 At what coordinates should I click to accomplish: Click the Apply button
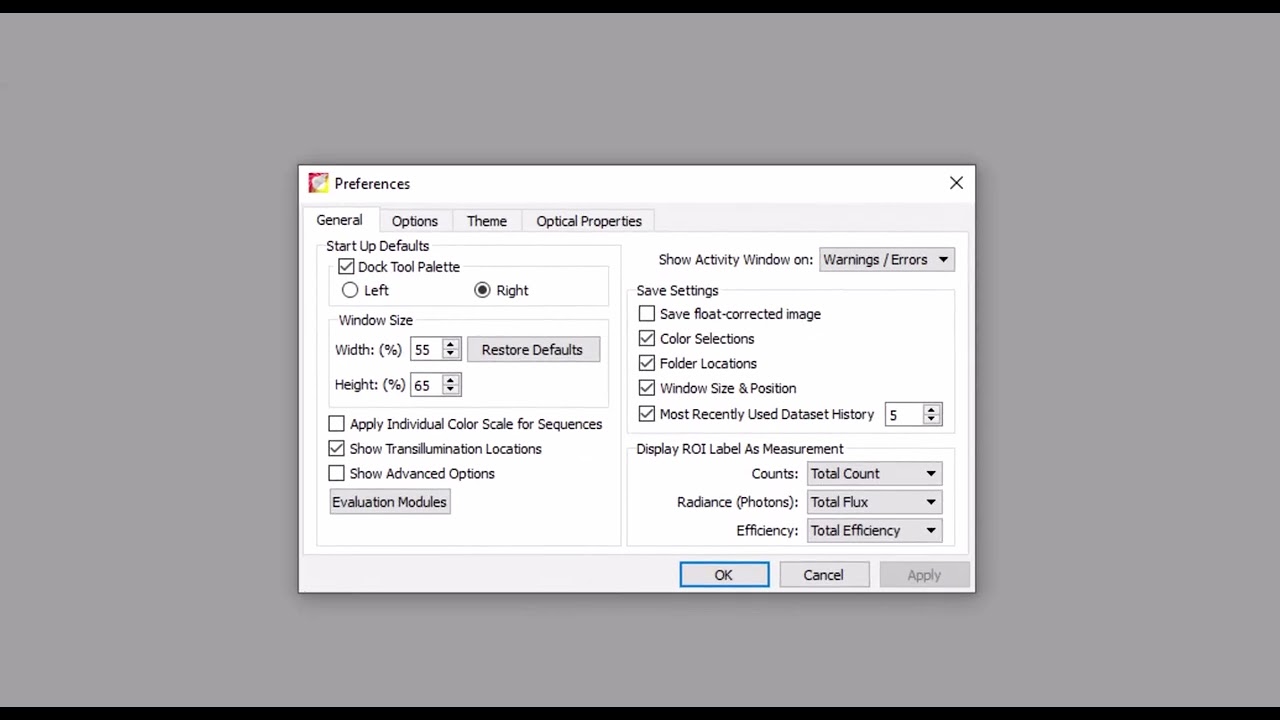(924, 575)
